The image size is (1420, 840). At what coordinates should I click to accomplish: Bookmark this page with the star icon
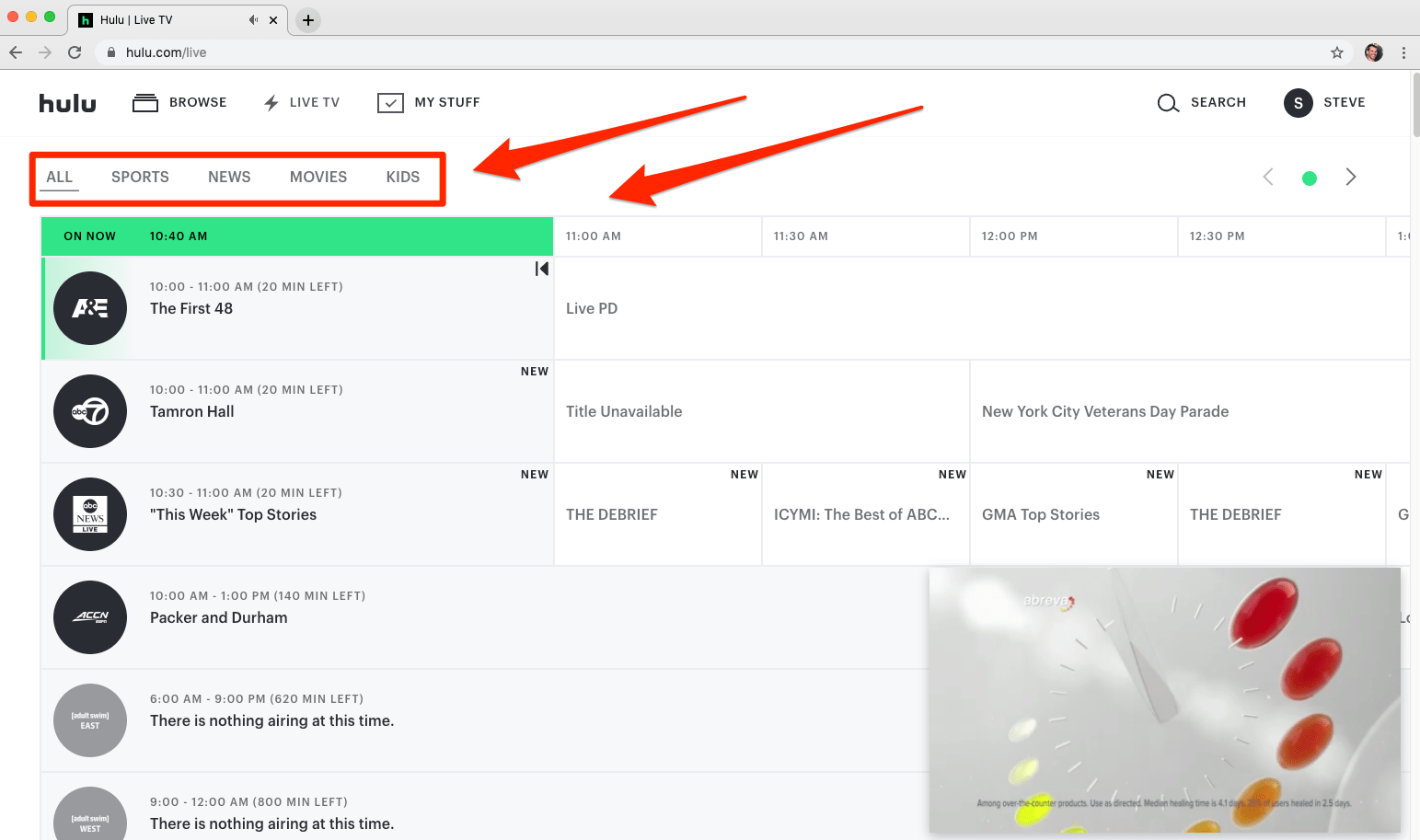(x=1337, y=52)
